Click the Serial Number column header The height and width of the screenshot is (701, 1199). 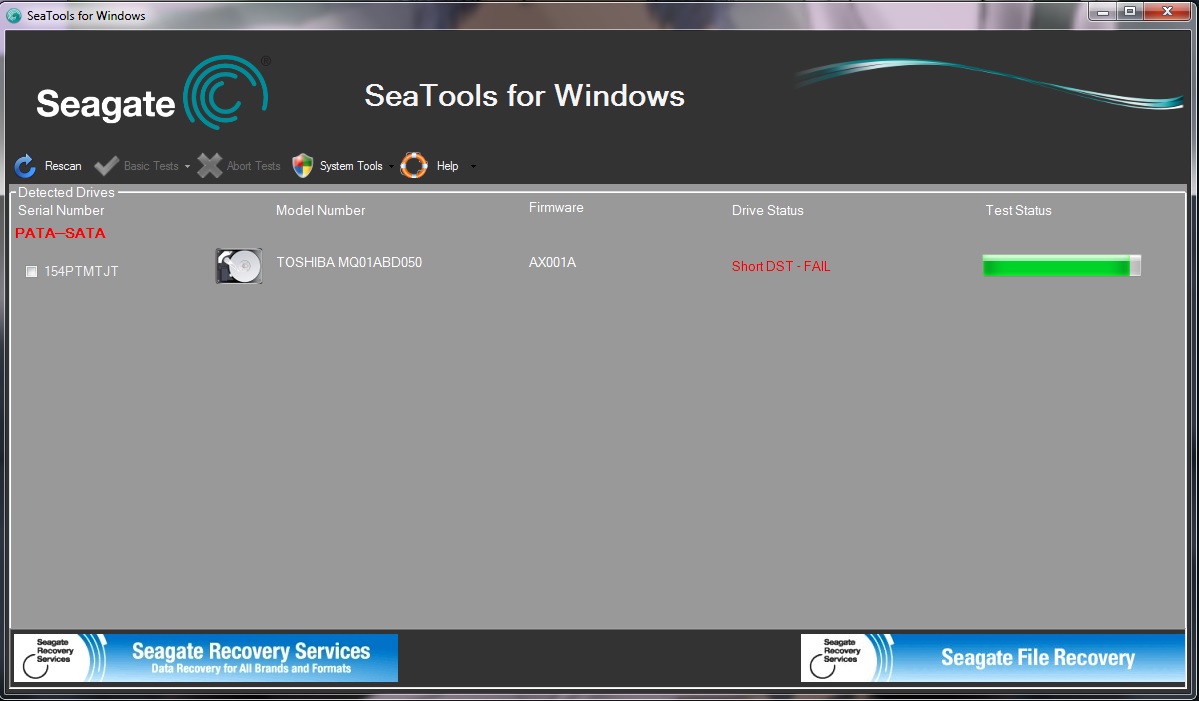(x=61, y=210)
